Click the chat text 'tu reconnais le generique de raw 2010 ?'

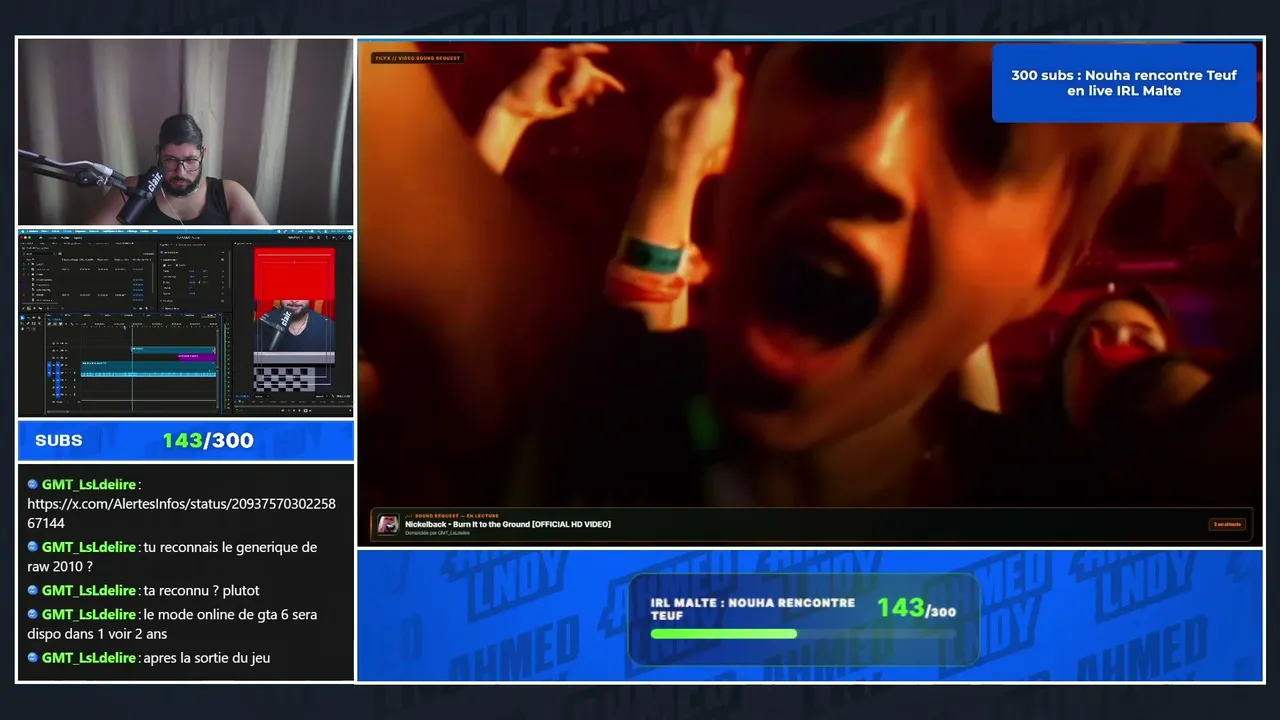click(x=172, y=556)
